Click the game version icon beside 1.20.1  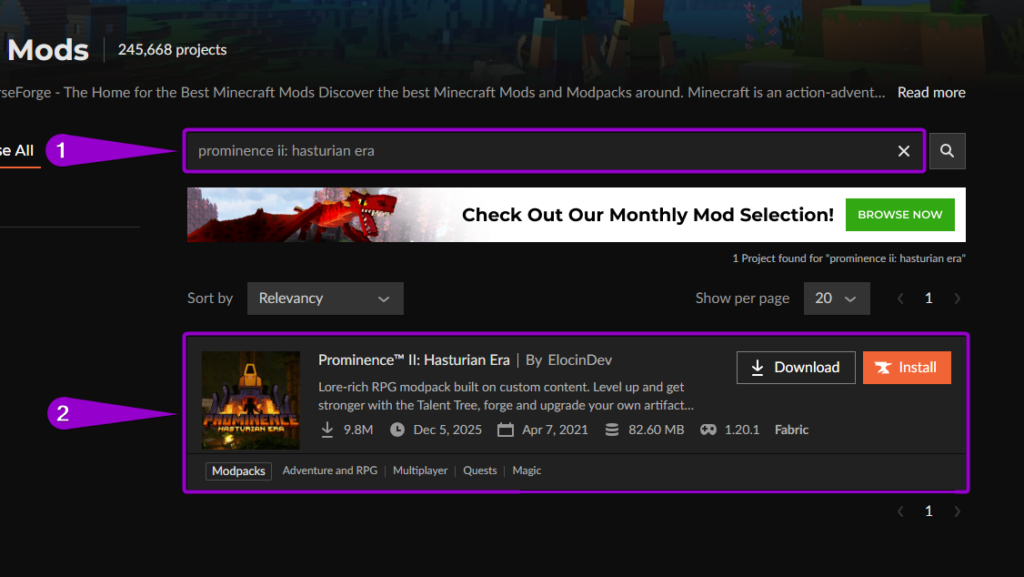tap(705, 429)
